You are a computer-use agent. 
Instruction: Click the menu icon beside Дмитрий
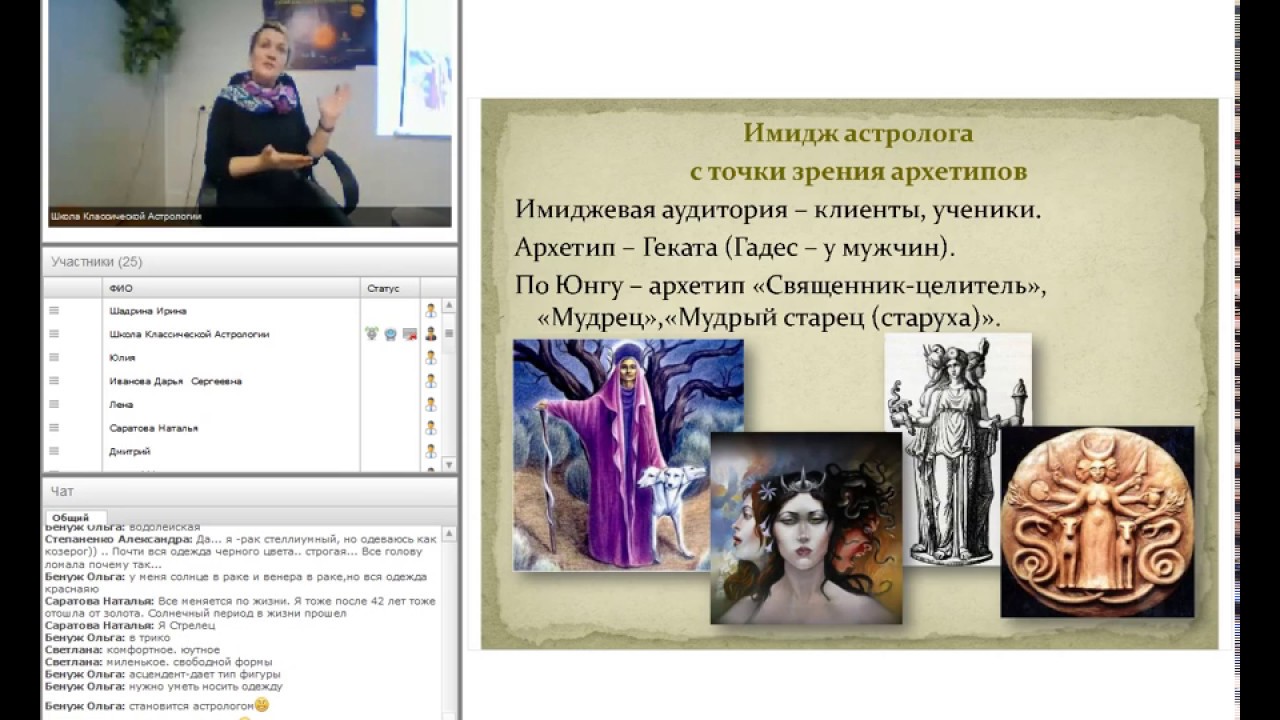pyautogui.click(x=54, y=451)
